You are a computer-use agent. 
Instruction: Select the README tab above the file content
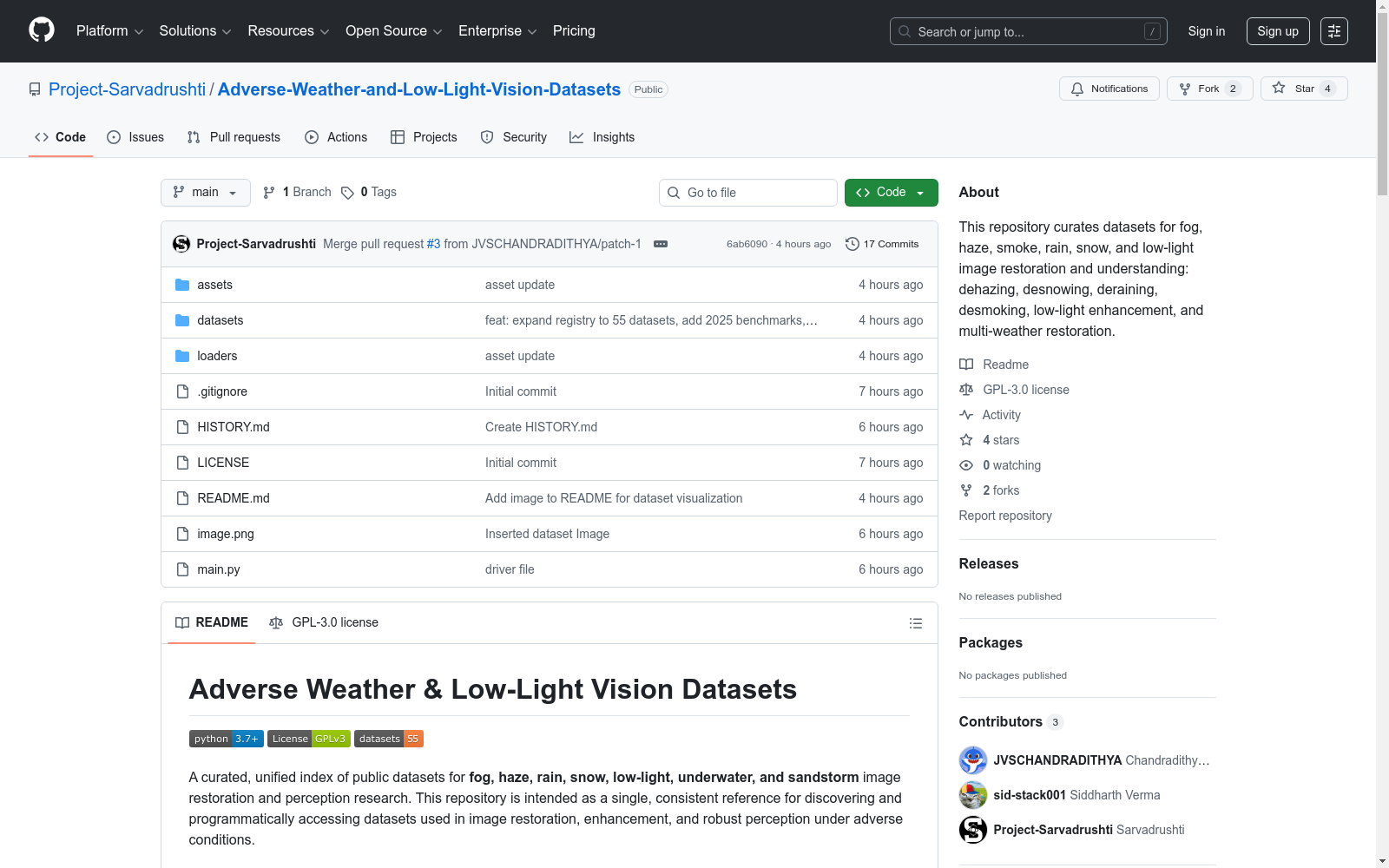212,622
